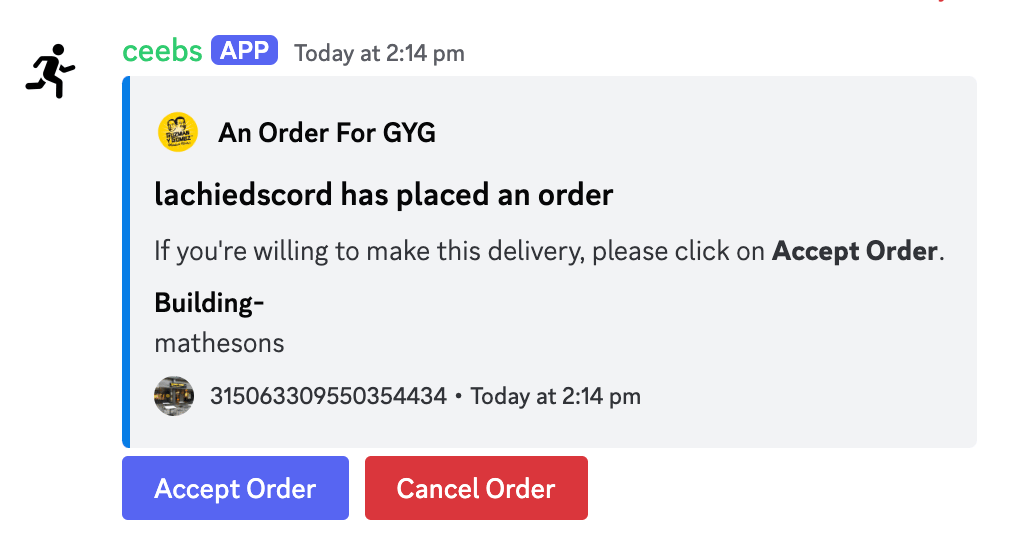Click the word 'lachiedscord' in the embed title
The image size is (1018, 556).
pyautogui.click(x=244, y=193)
